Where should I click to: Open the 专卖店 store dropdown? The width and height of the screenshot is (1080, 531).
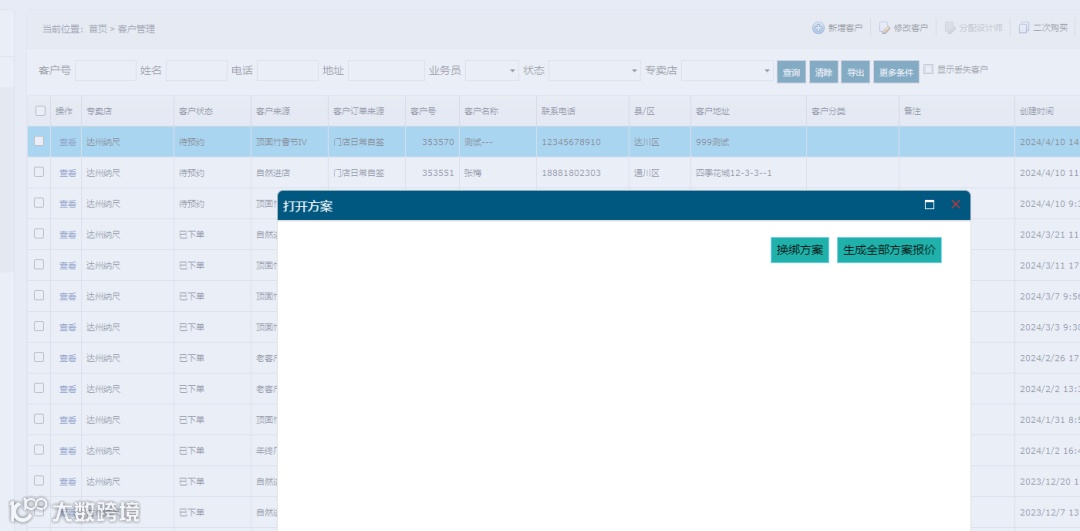click(x=727, y=70)
